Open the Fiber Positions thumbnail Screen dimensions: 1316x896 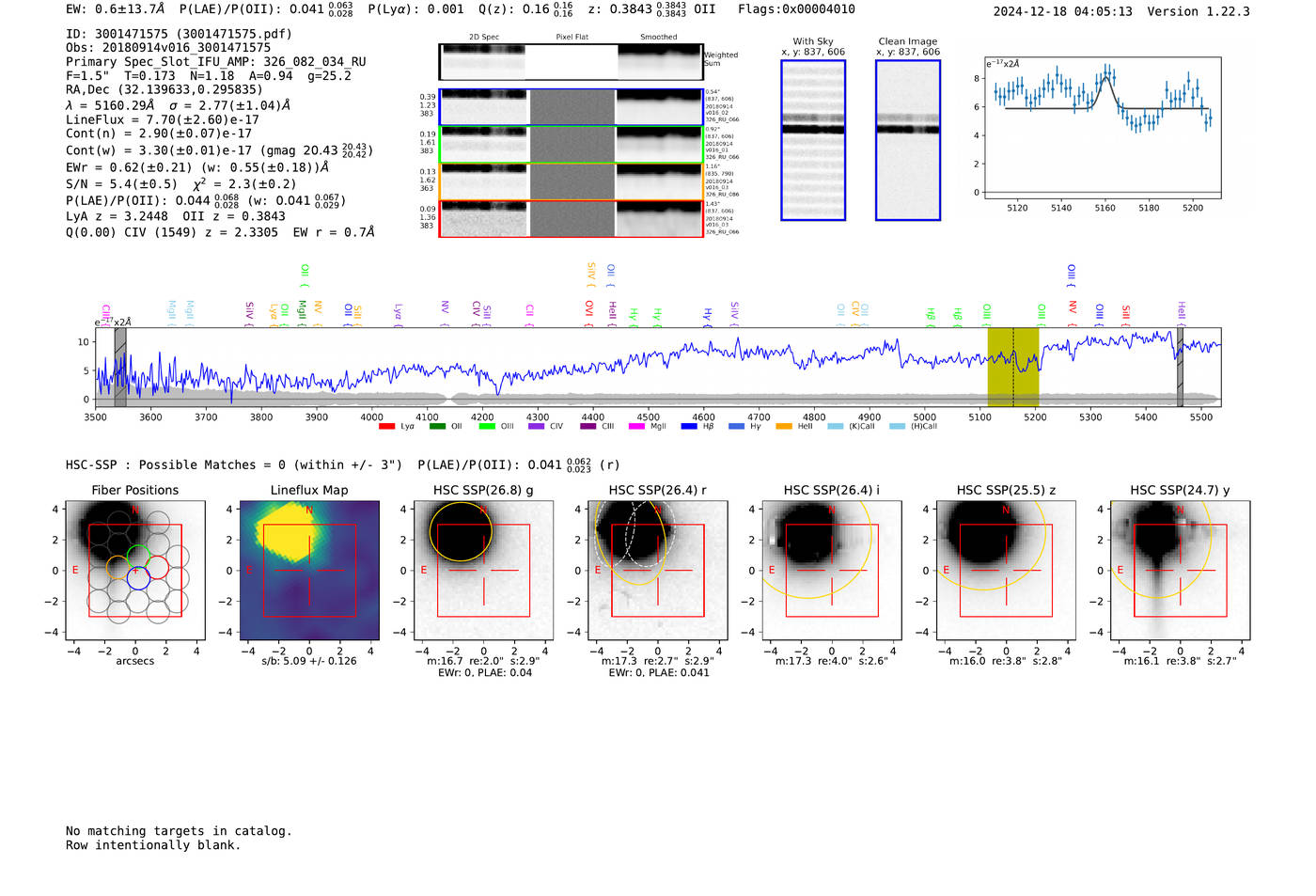click(x=135, y=570)
